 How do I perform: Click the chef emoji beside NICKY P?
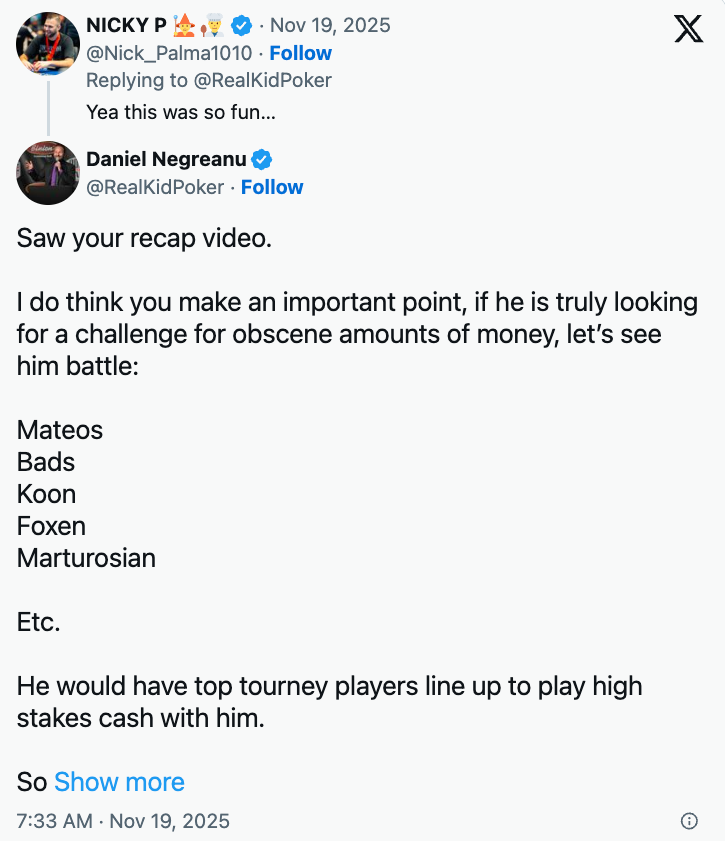click(x=214, y=25)
